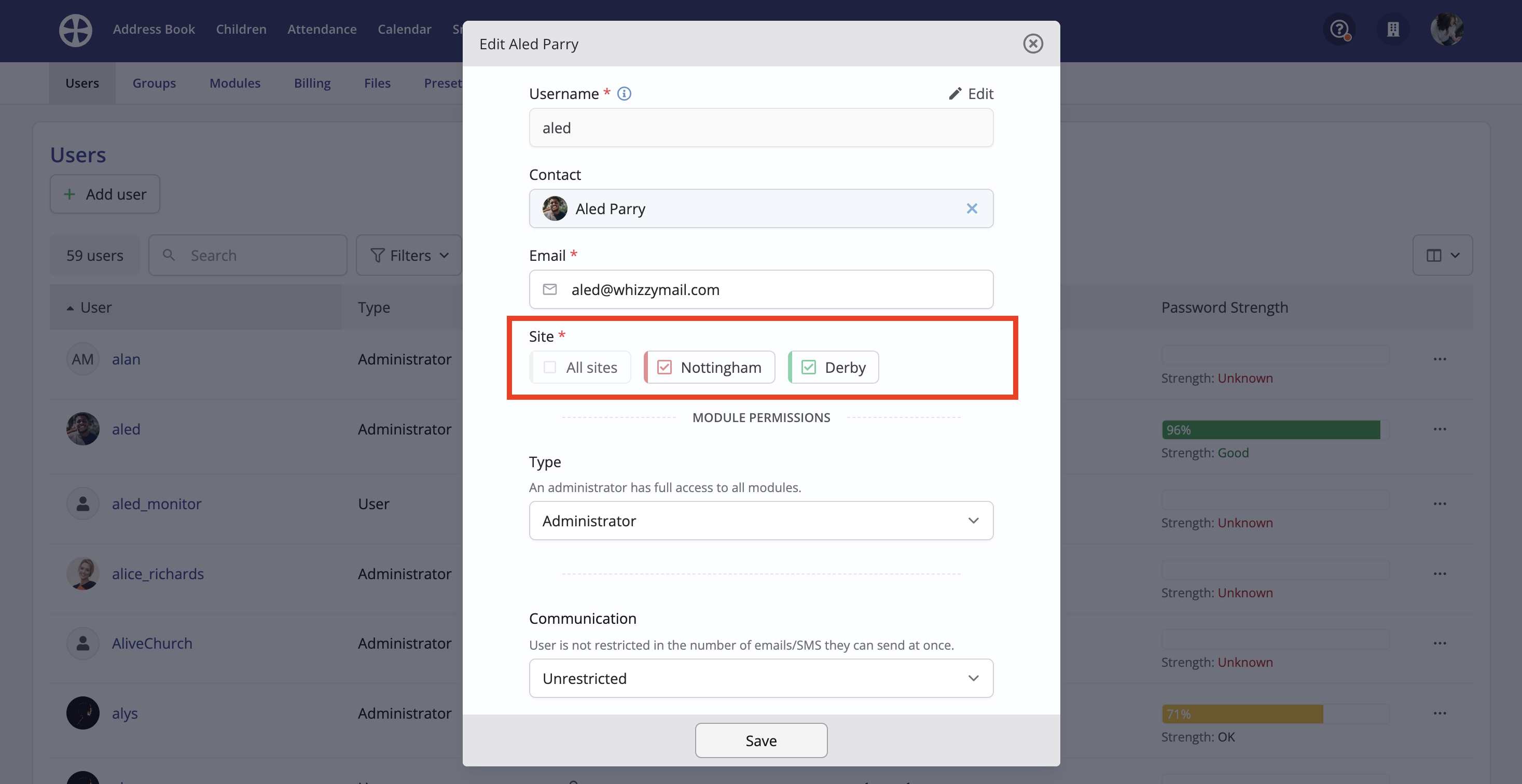Image resolution: width=1522 pixels, height=784 pixels.
Task: Switch to the Groups tab
Action: [x=154, y=83]
